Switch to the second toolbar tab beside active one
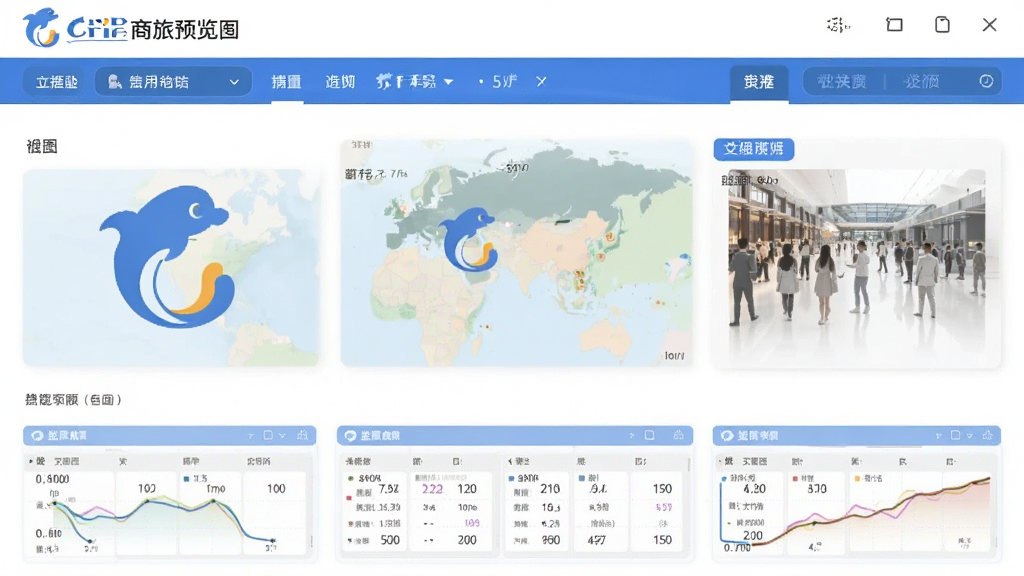The height and width of the screenshot is (576, 1024). click(x=340, y=82)
